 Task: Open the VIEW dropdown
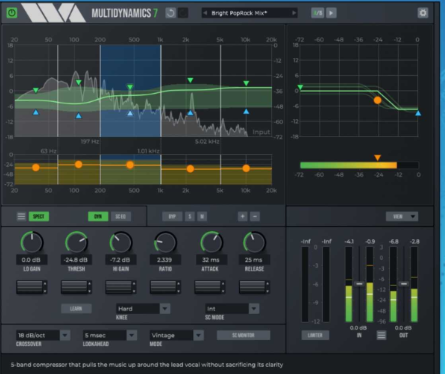pos(402,216)
